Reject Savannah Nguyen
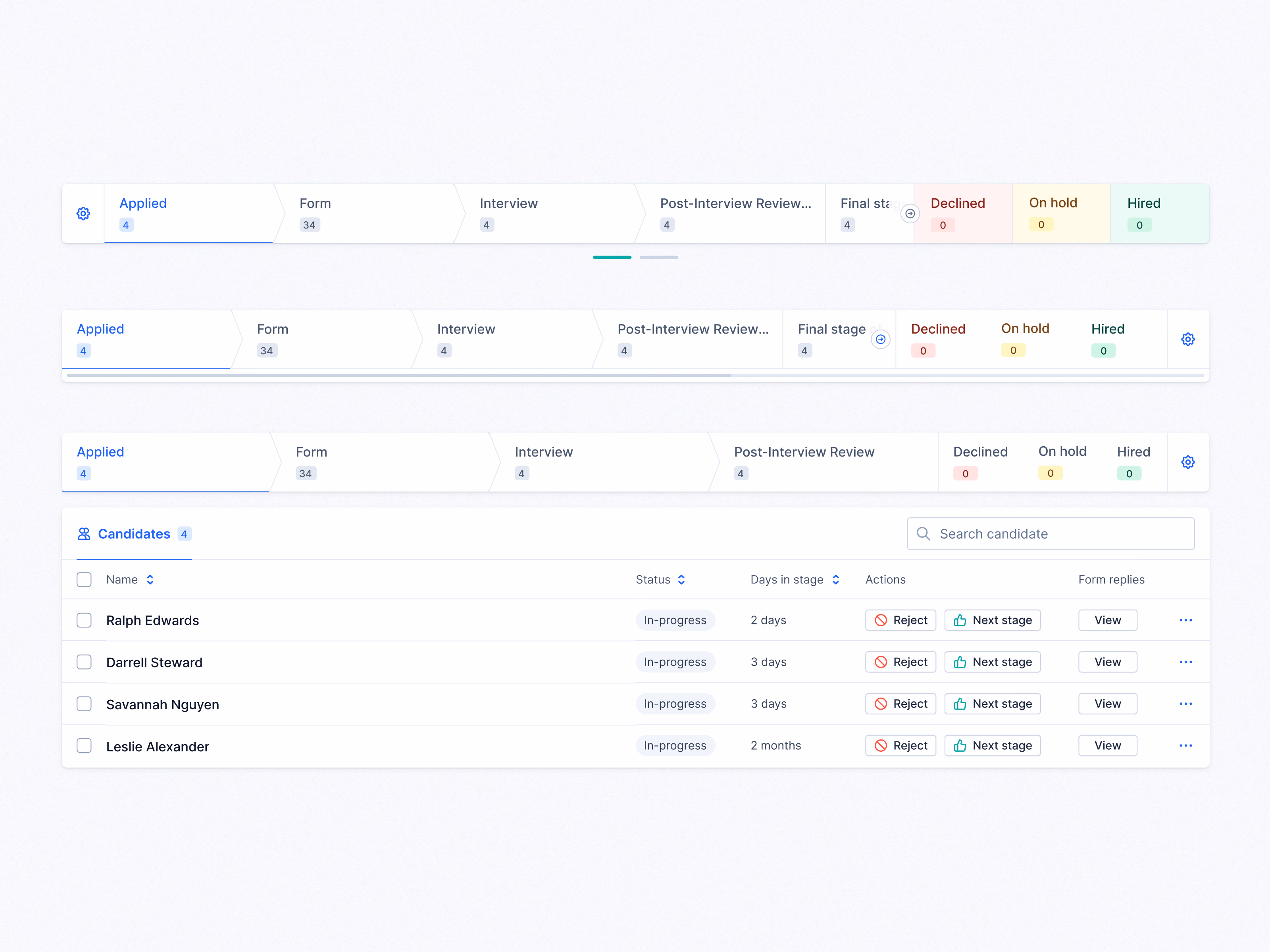The image size is (1270, 952). coord(900,704)
